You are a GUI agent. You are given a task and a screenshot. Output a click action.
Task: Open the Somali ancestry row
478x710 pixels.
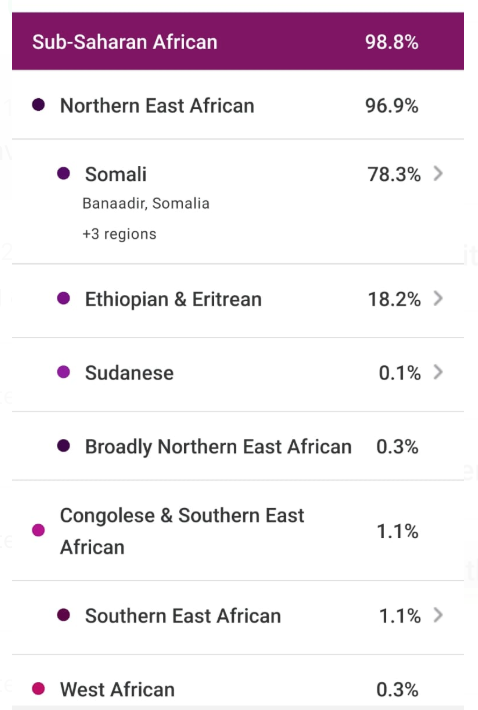click(x=238, y=201)
